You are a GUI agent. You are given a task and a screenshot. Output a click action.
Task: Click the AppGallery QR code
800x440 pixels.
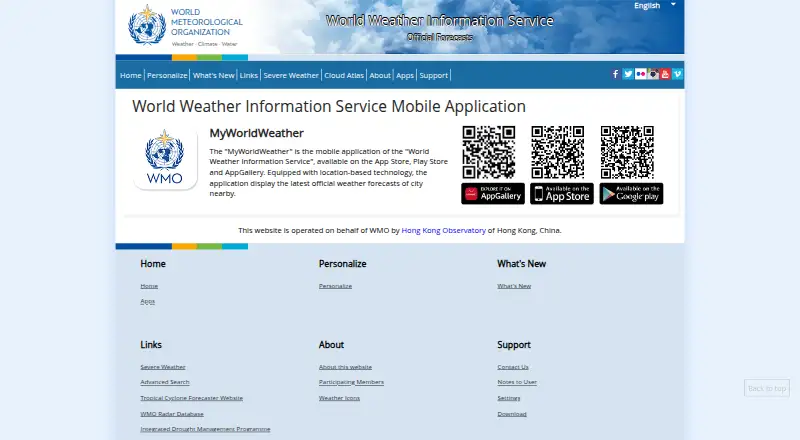click(x=489, y=152)
